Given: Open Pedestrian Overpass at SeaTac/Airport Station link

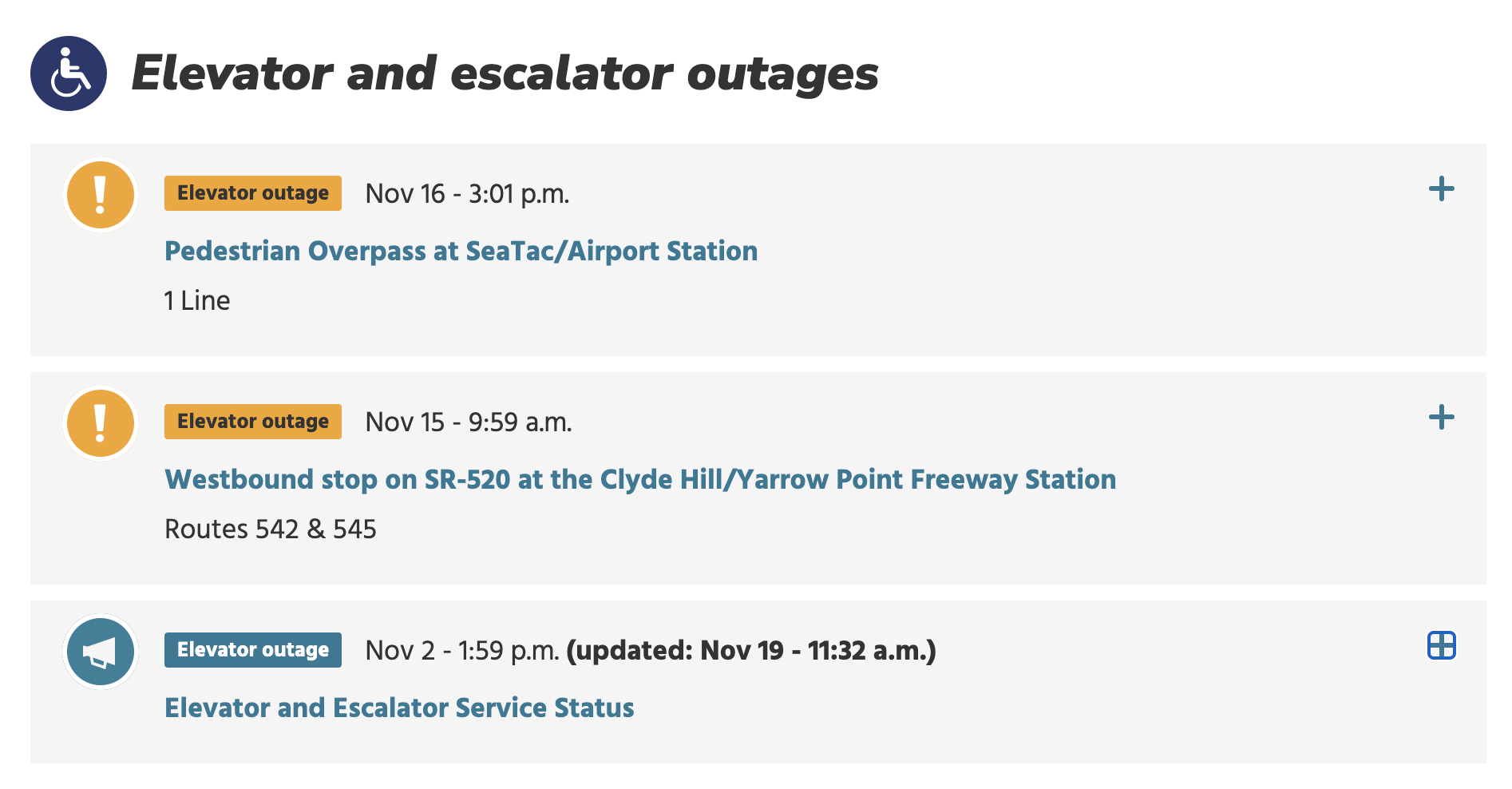Looking at the screenshot, I should pyautogui.click(x=461, y=252).
